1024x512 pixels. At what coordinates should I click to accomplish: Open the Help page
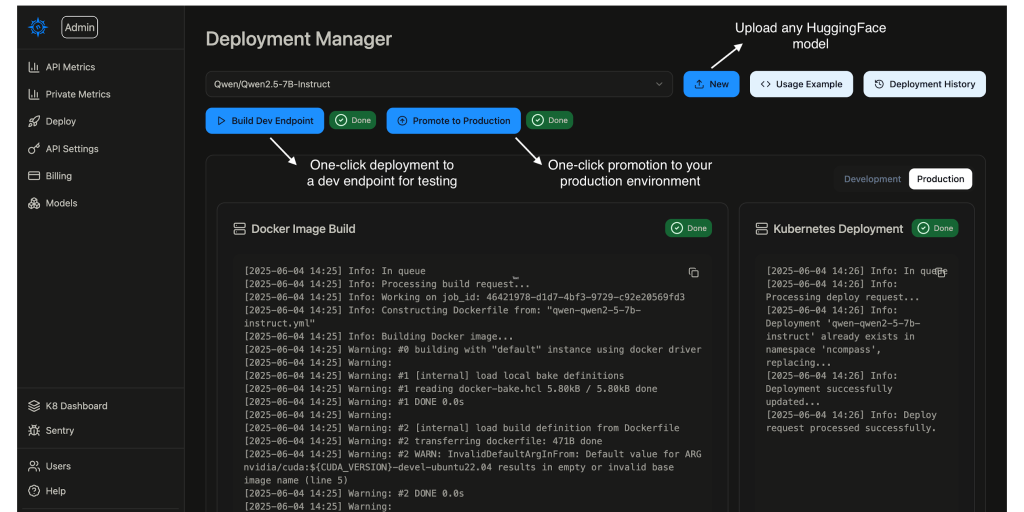point(55,491)
